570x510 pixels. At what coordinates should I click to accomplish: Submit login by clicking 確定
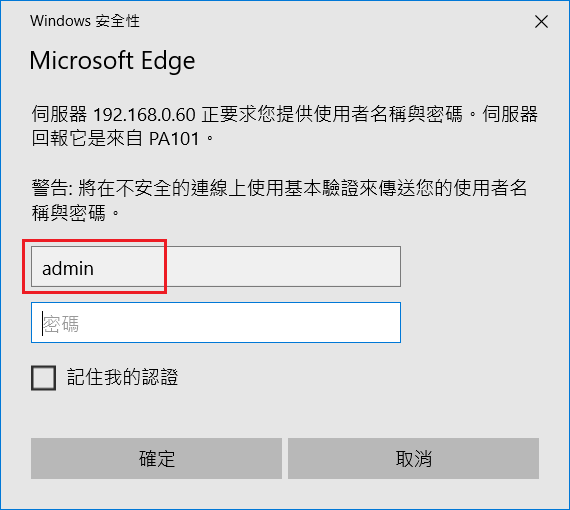[x=156, y=458]
